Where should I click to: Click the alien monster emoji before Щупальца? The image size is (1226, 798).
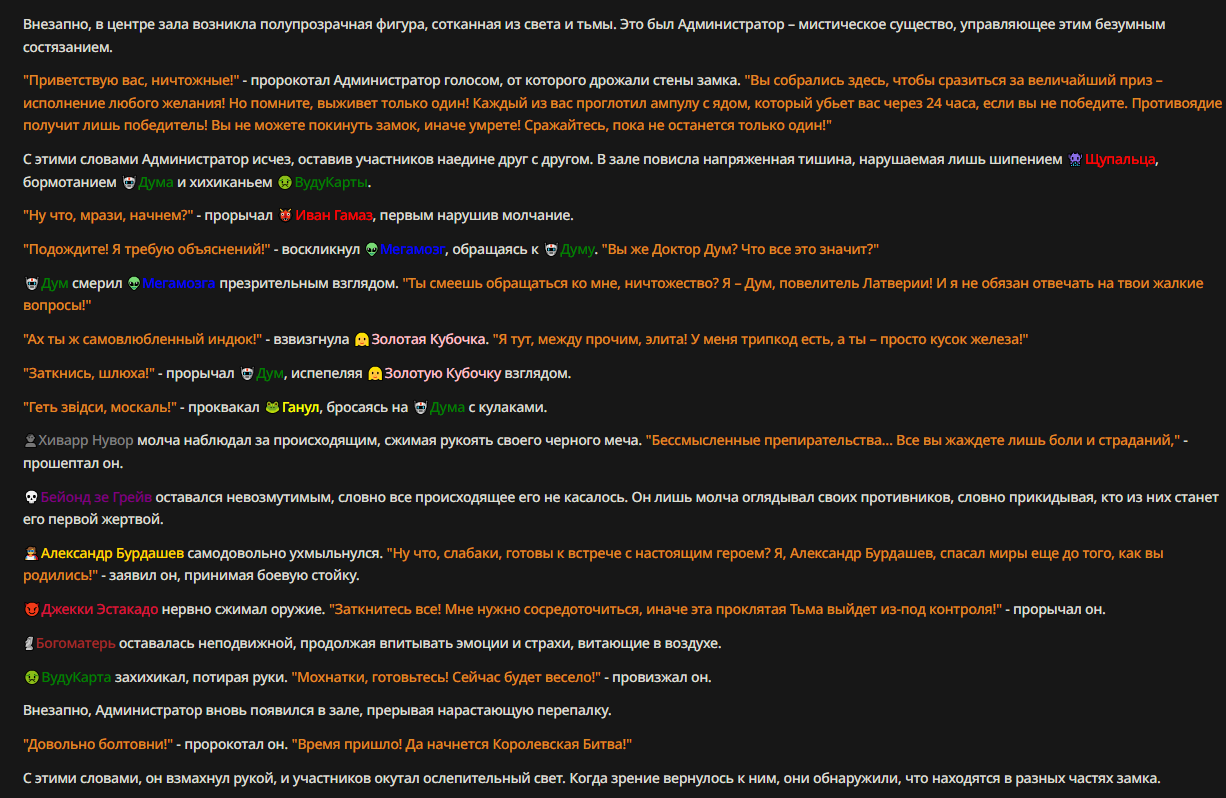pos(1075,159)
